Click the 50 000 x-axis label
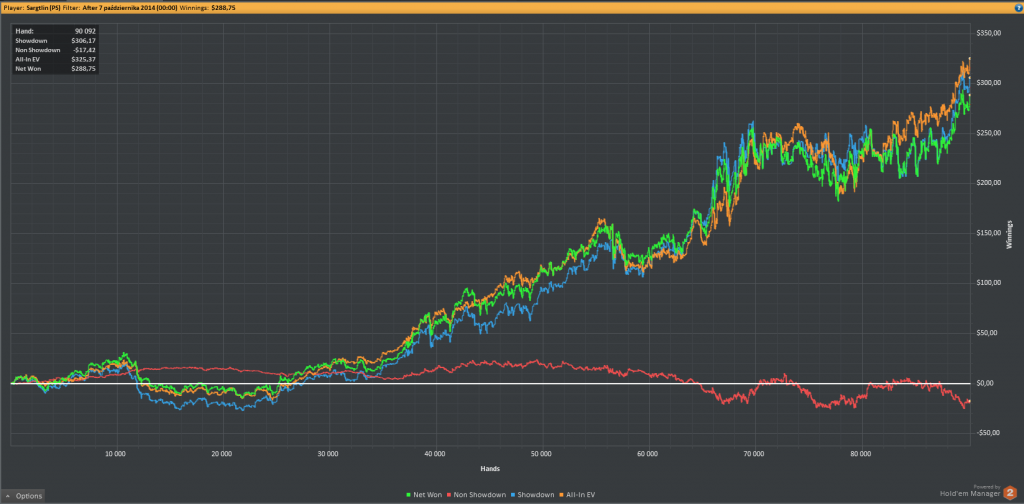1024x504 pixels. click(541, 452)
